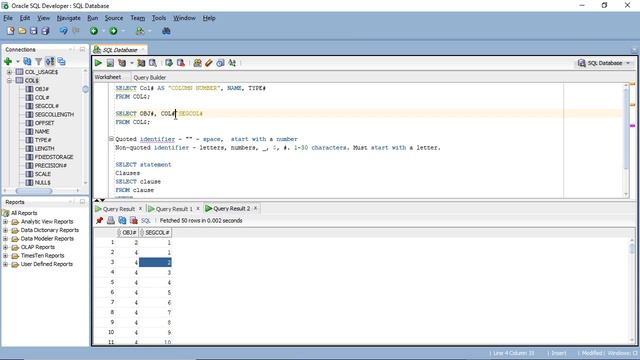
Task: Clear the worksheet with the eraser icon
Action: tap(209, 63)
